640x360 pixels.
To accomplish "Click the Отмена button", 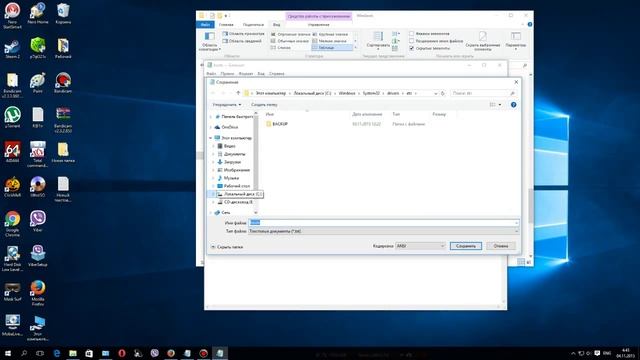I will (501, 246).
